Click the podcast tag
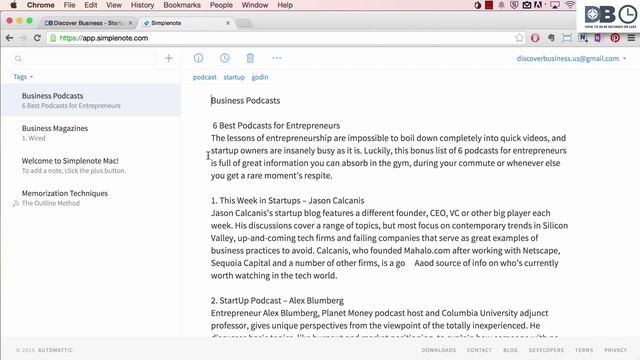 point(204,77)
